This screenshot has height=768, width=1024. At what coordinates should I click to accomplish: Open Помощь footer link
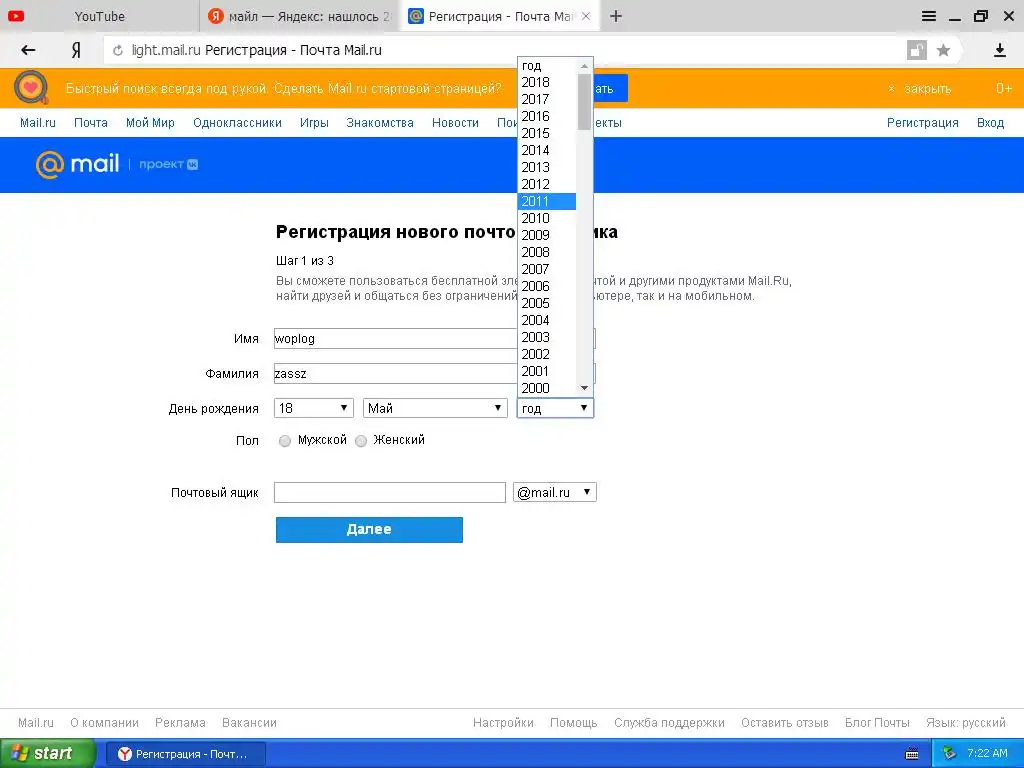click(573, 723)
